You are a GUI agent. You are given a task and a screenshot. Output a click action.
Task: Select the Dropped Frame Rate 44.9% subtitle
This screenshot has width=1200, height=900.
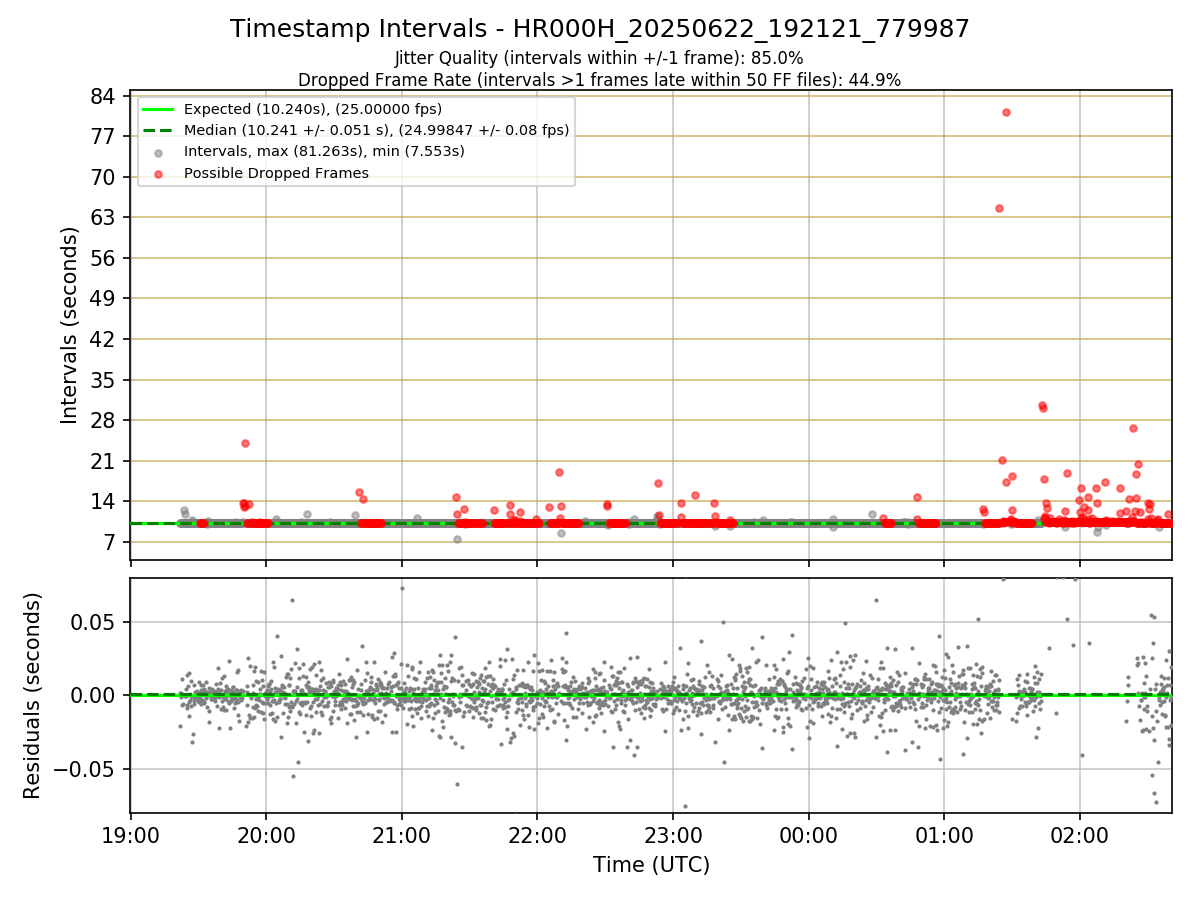(599, 80)
